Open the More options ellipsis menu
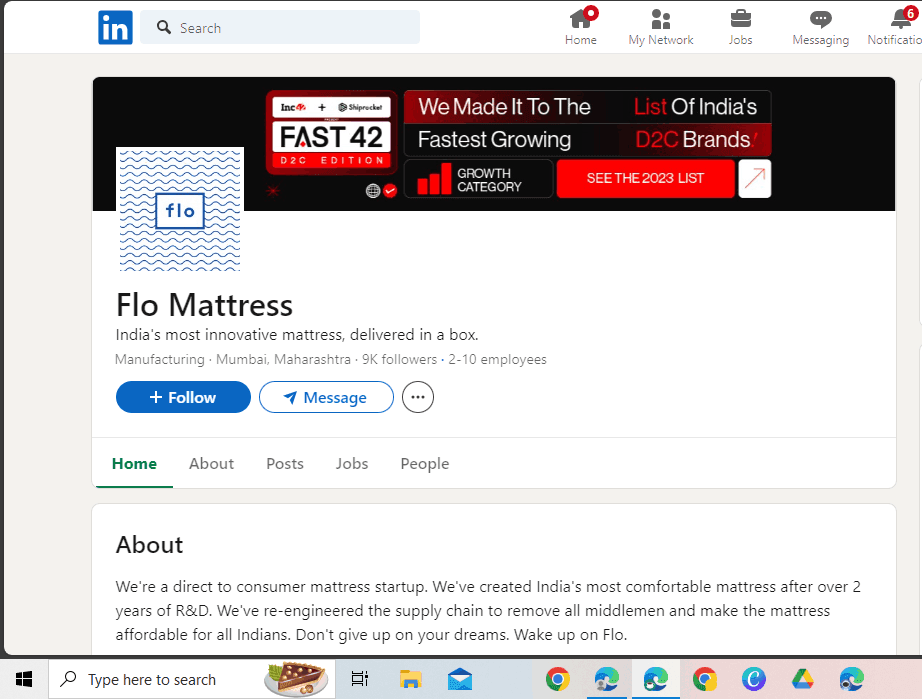Screen dimensions: 922x699 pyautogui.click(x=417, y=397)
